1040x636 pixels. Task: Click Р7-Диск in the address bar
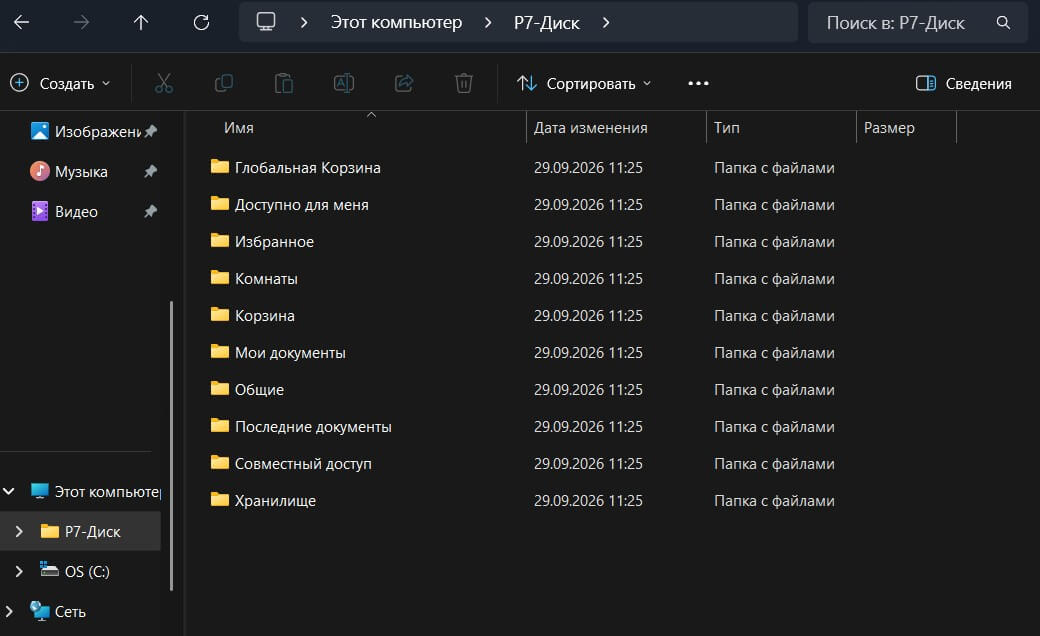[547, 23]
